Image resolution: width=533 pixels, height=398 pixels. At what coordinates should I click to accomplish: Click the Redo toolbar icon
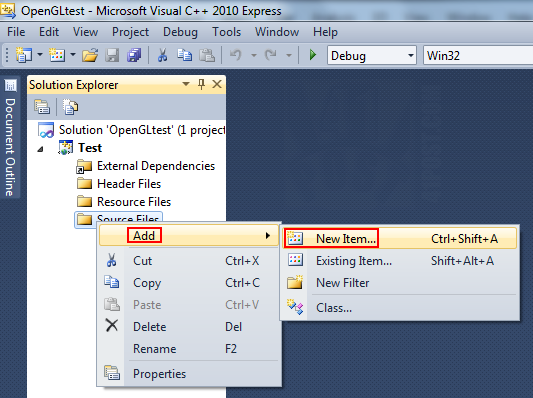coord(271,55)
